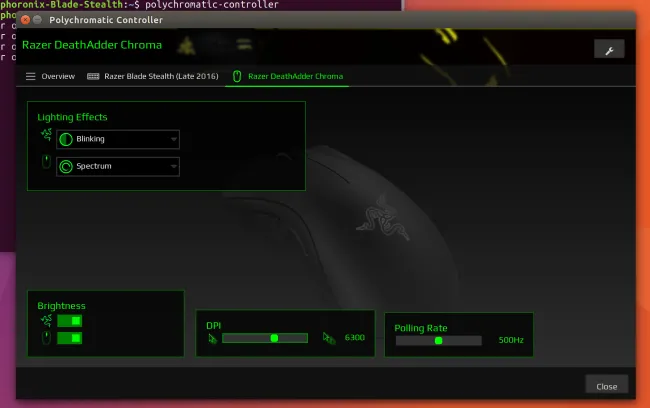This screenshot has width=650, height=408.
Task: Toggle the scroll wheel brightness switch
Action: pyautogui.click(x=70, y=338)
